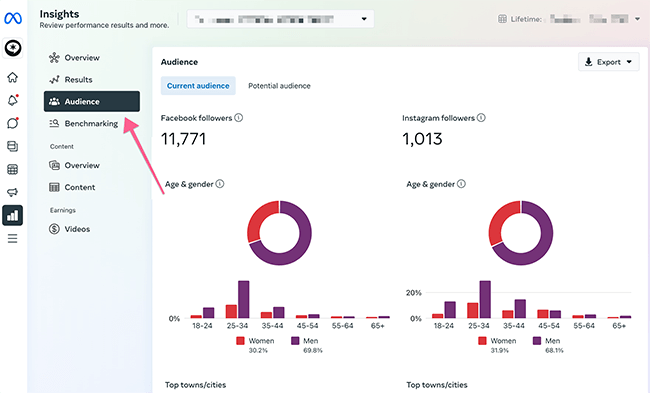Open Videos under Earnings

(x=92, y=229)
